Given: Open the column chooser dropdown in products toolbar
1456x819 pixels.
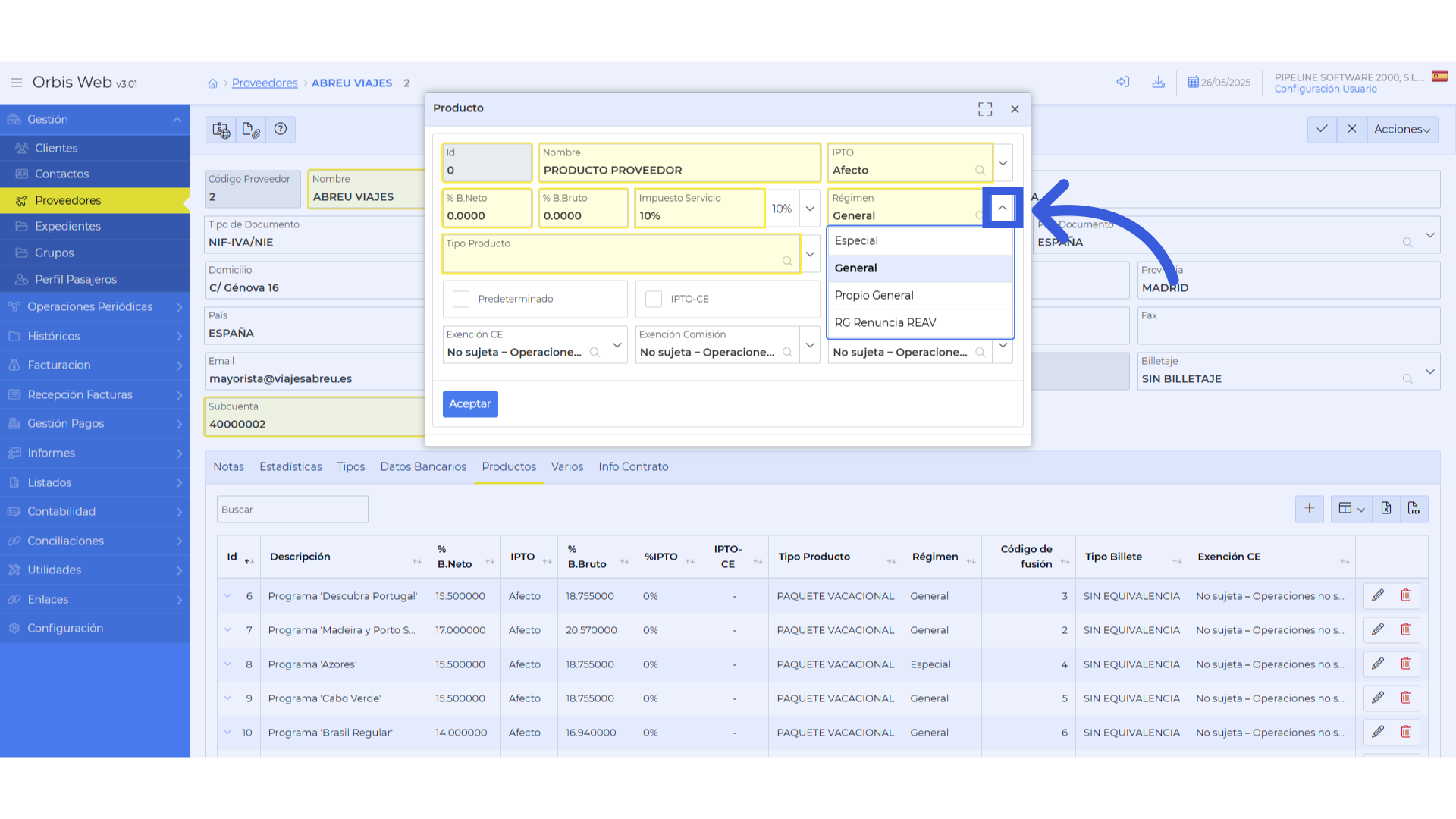Looking at the screenshot, I should [1351, 509].
